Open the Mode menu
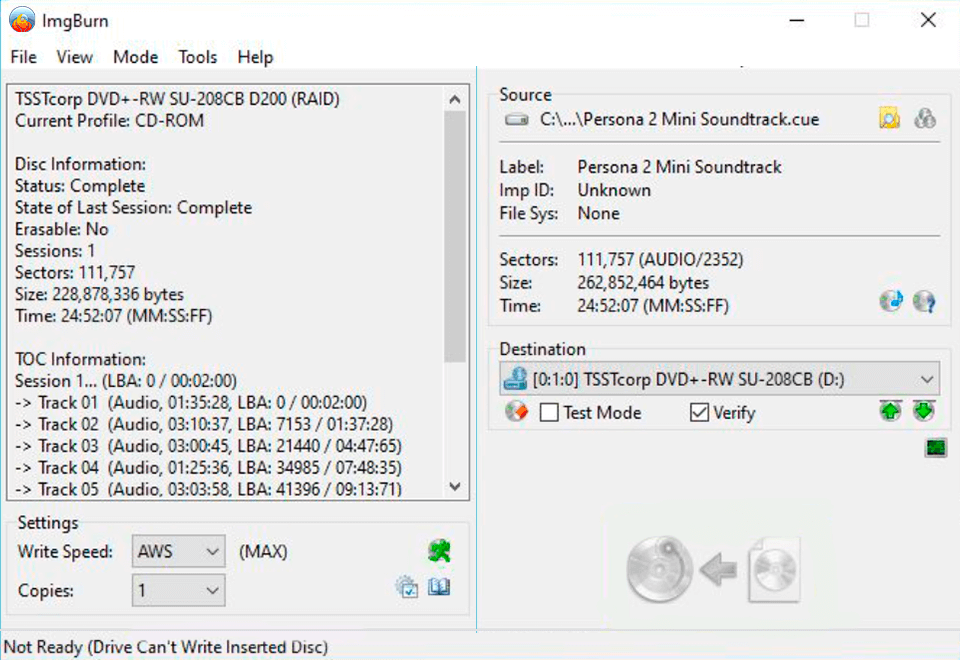Image resolution: width=960 pixels, height=660 pixels. [135, 57]
